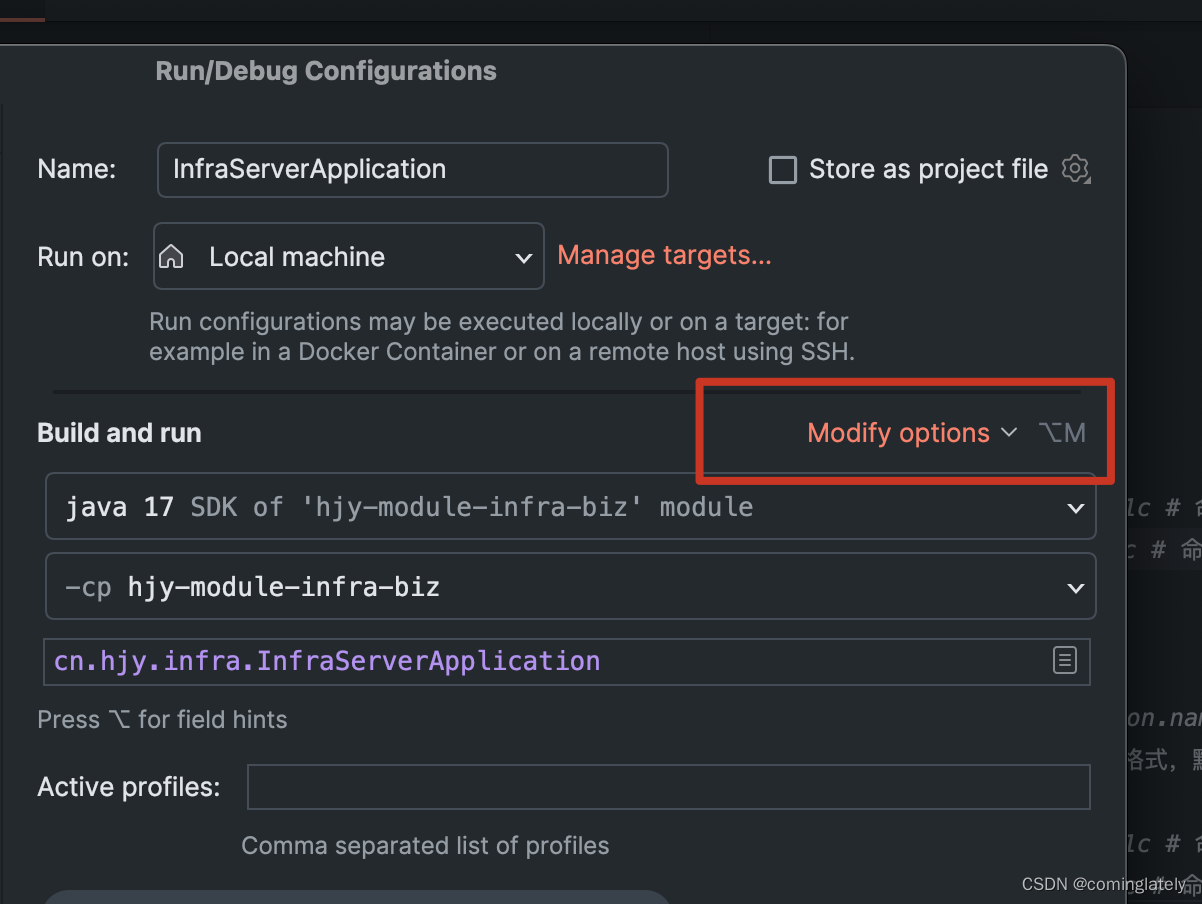Image resolution: width=1202 pixels, height=904 pixels.
Task: Expand the java 17 SDK module dropdown
Action: pyautogui.click(x=571, y=507)
